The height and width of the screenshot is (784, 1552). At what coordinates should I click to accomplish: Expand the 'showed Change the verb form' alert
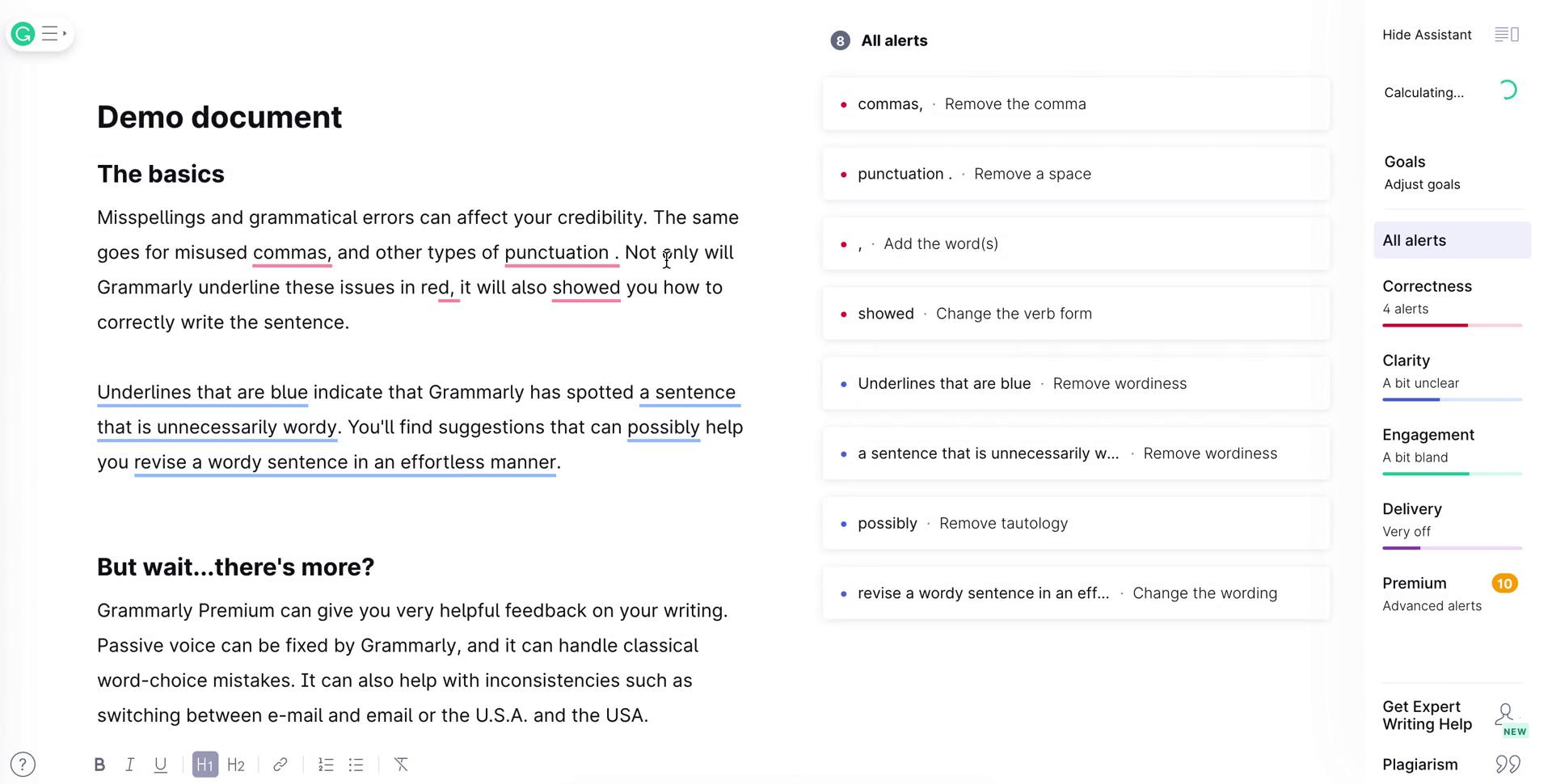[1076, 314]
